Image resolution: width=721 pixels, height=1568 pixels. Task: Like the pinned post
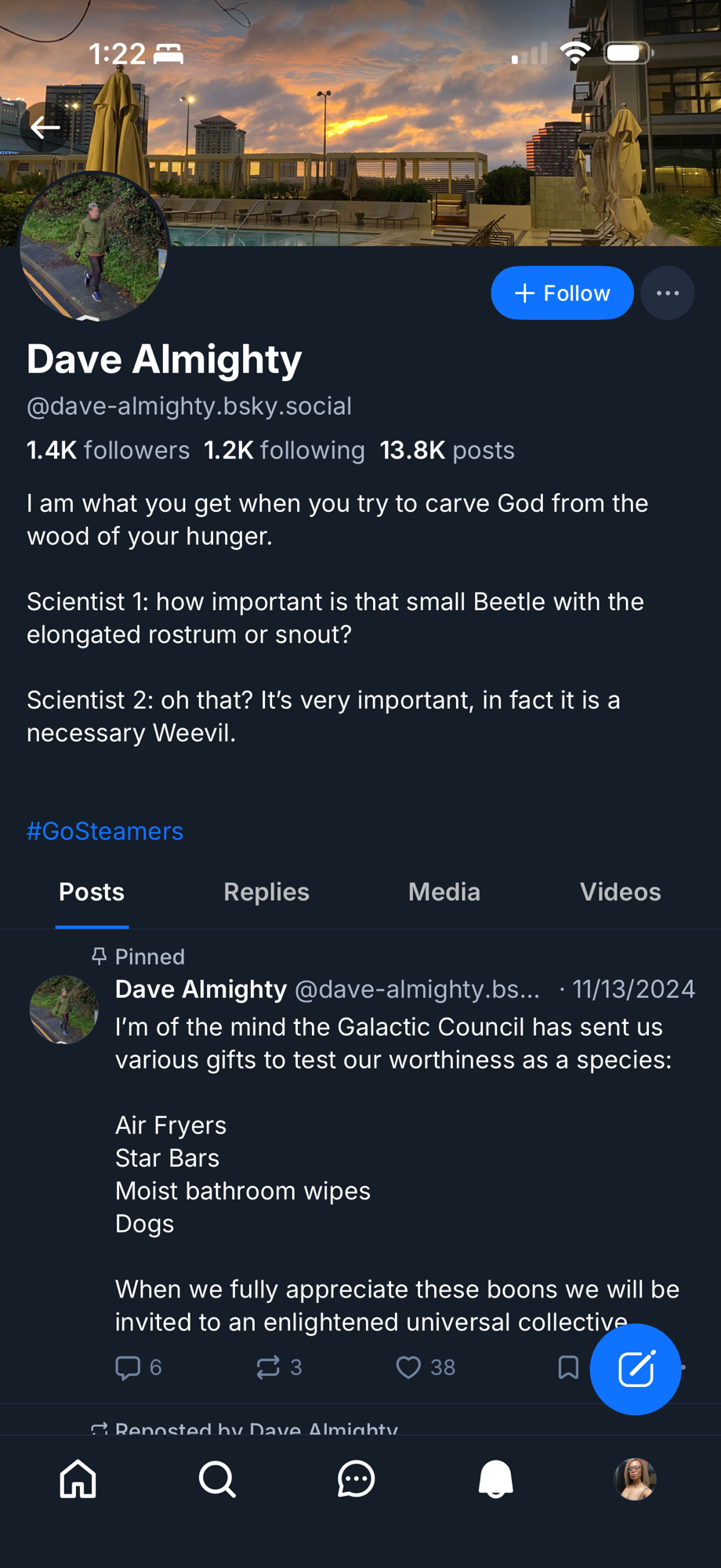click(x=408, y=1367)
